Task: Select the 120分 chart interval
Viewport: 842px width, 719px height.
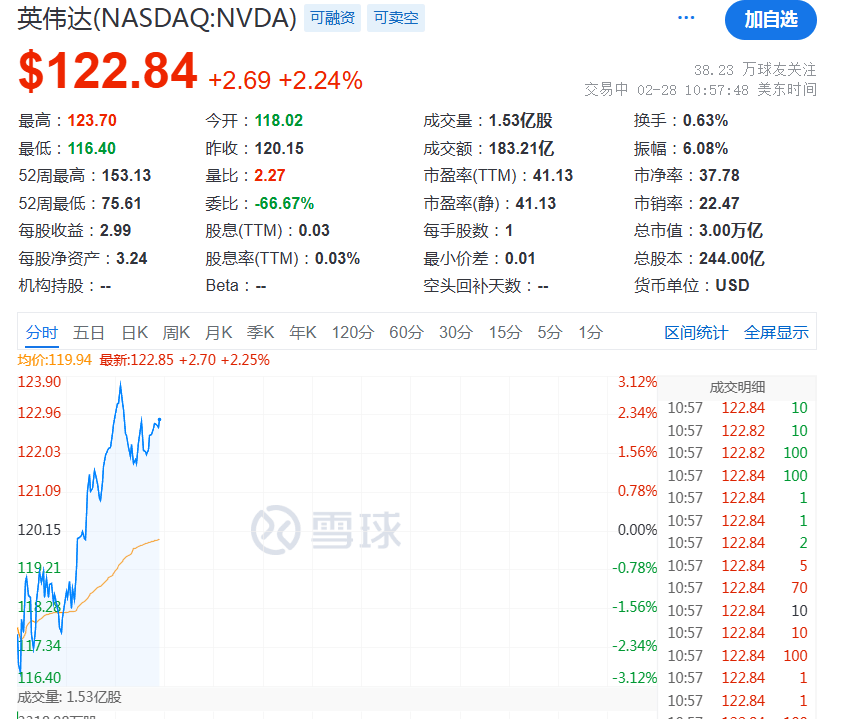Action: (352, 332)
